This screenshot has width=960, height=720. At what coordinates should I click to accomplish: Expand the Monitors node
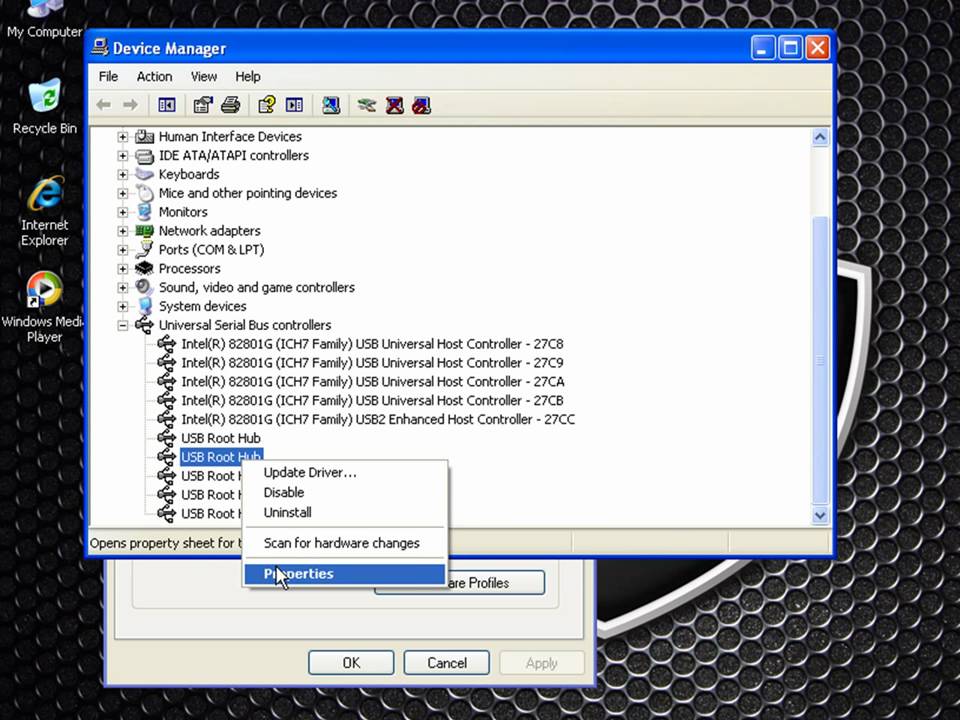(x=123, y=212)
